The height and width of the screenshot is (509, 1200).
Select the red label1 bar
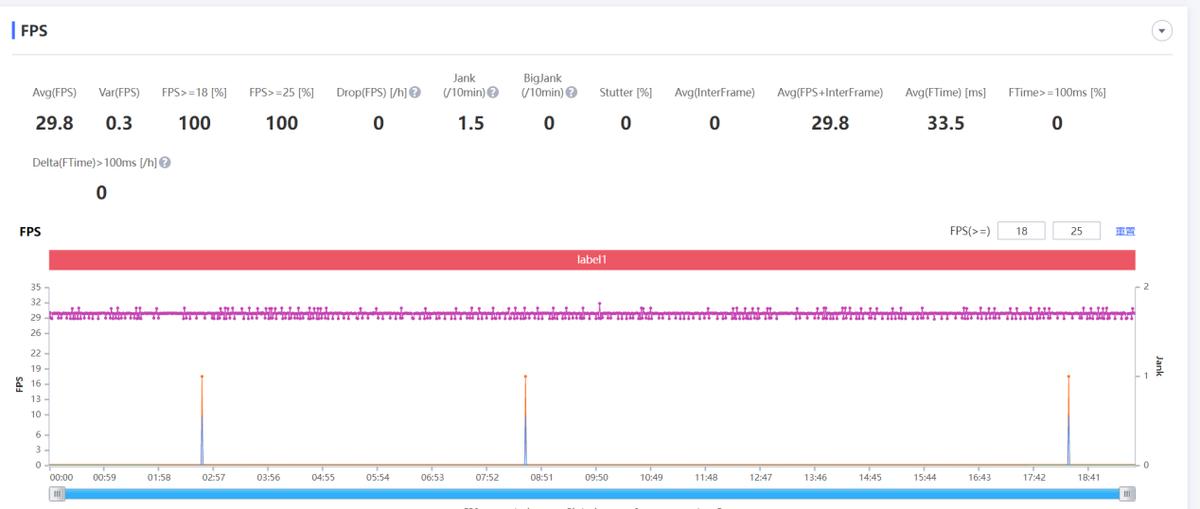[x=592, y=259]
